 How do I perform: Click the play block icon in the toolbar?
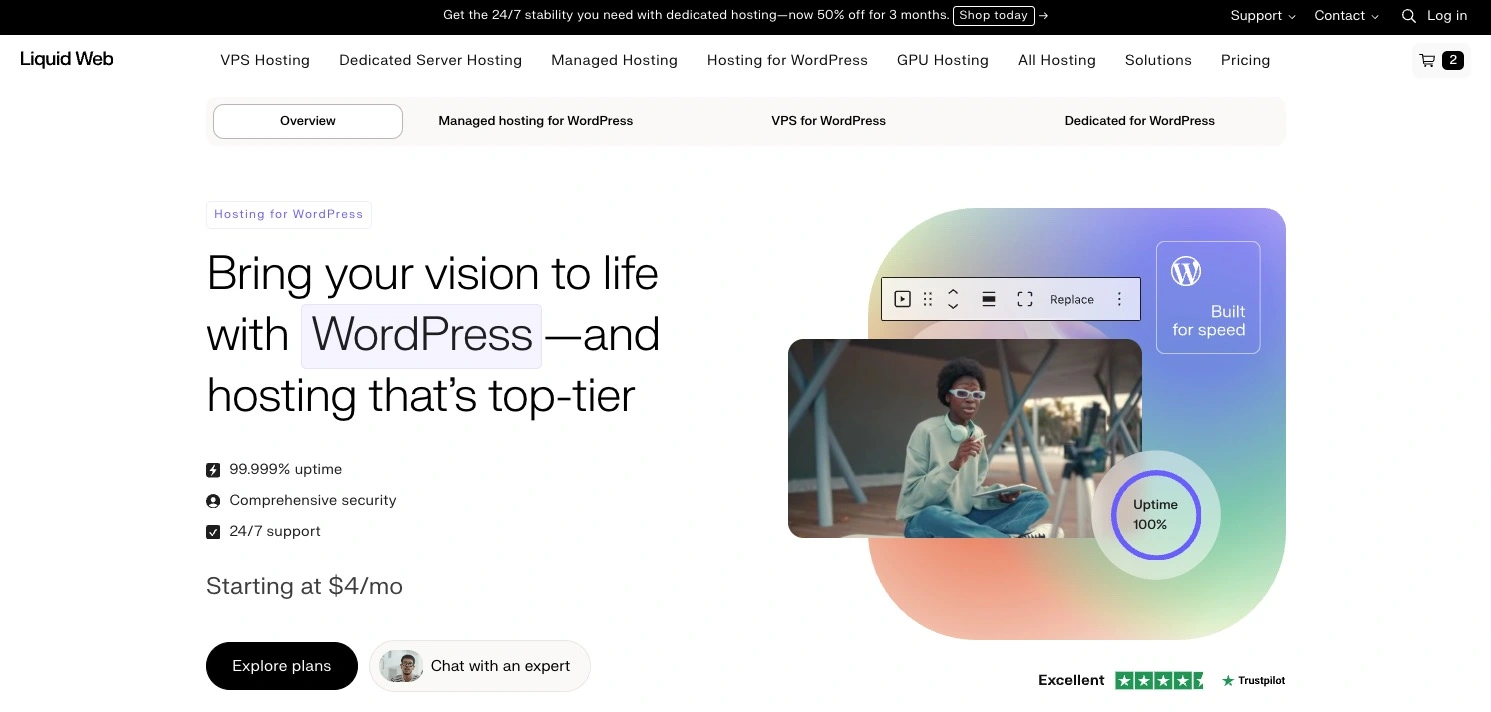(902, 299)
